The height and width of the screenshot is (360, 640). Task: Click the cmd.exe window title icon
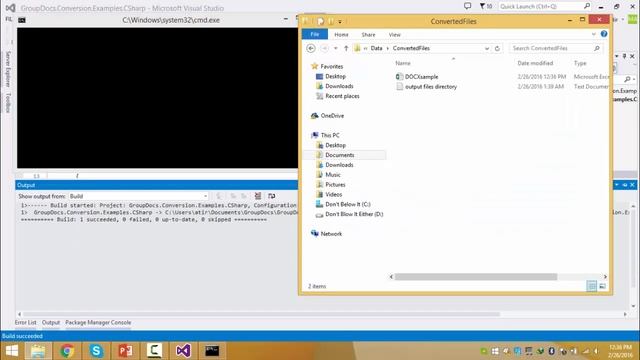pos(22,20)
